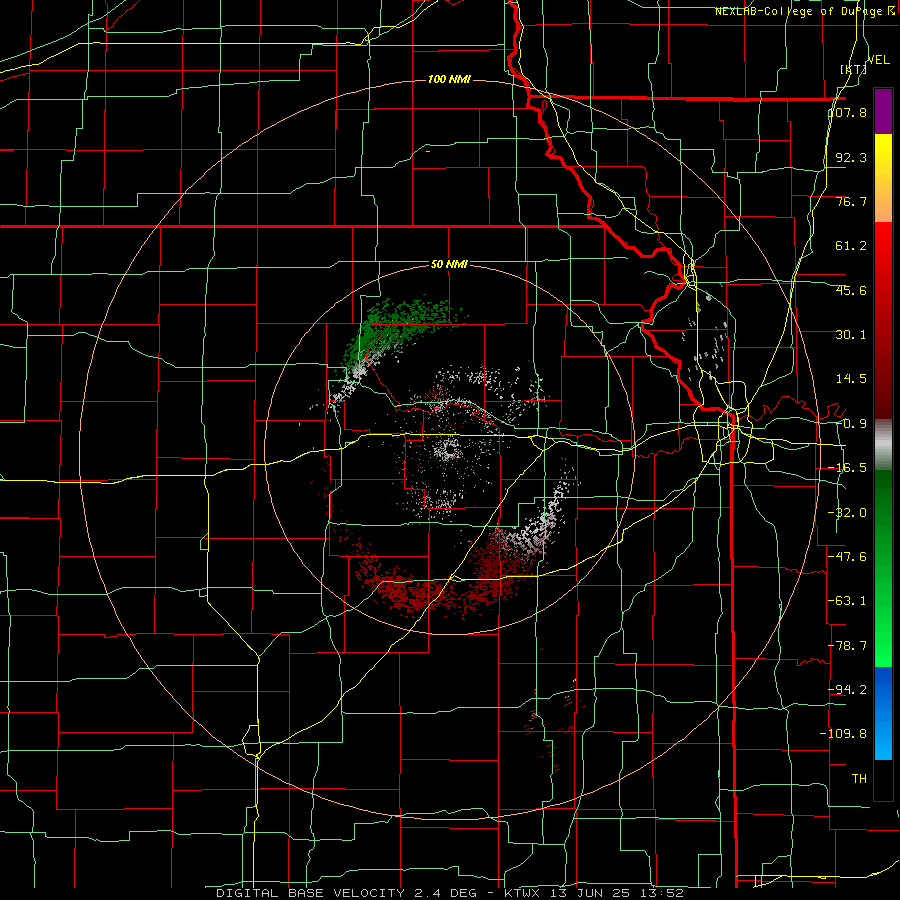
Task: Pick the gray near-zero scale segment
Action: coord(883,444)
